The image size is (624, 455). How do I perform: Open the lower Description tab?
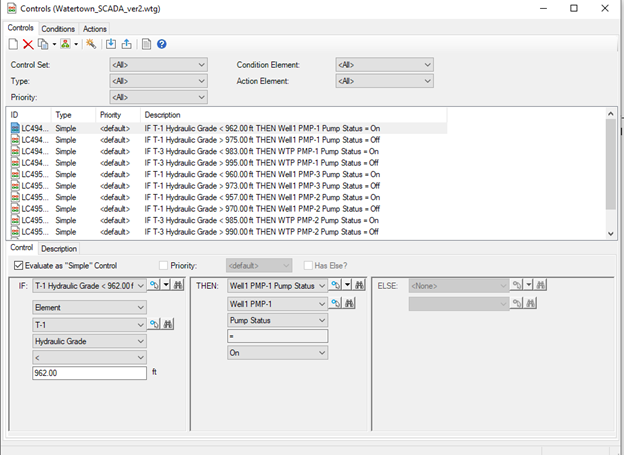(x=59, y=249)
